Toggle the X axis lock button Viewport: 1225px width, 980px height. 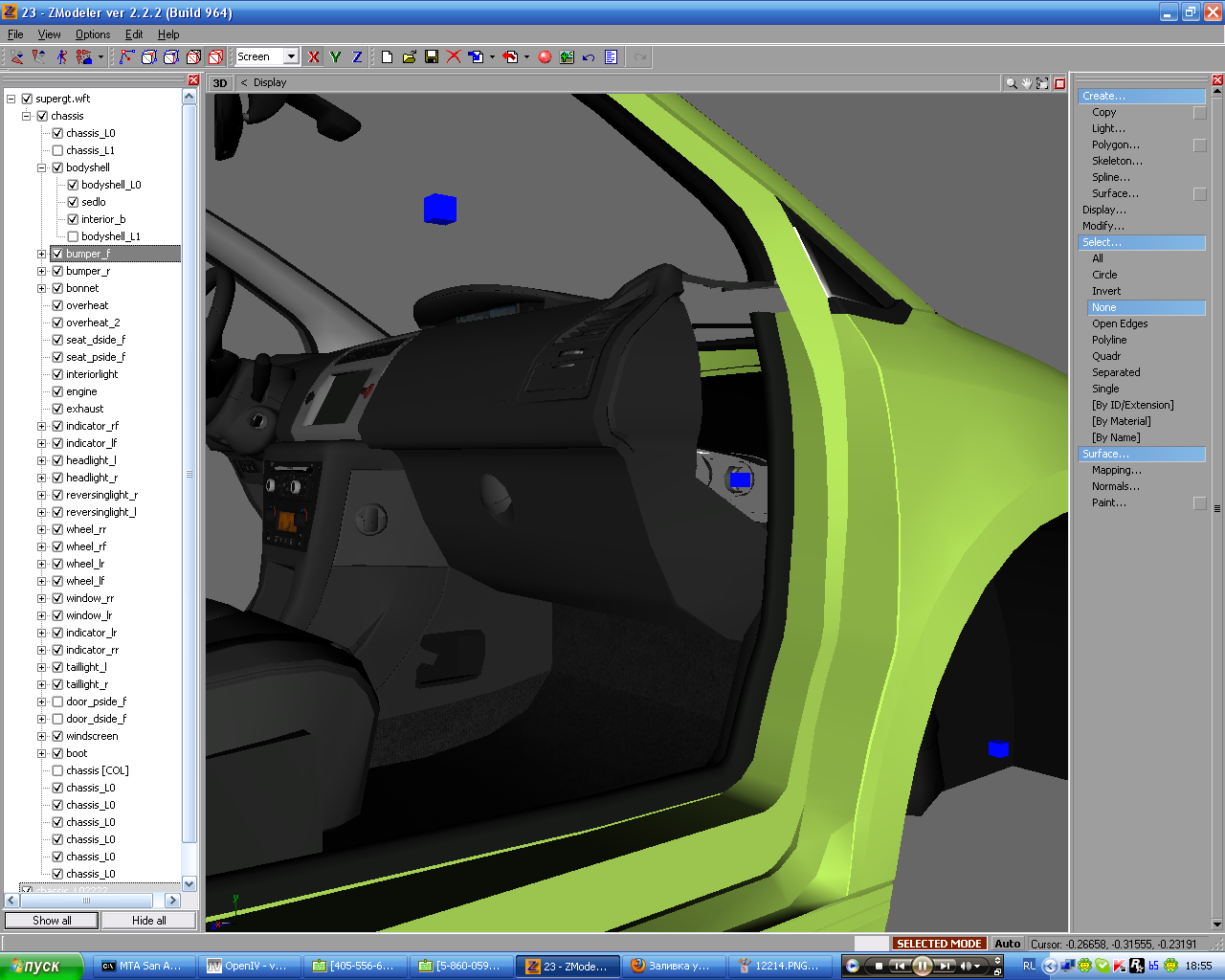(314, 57)
